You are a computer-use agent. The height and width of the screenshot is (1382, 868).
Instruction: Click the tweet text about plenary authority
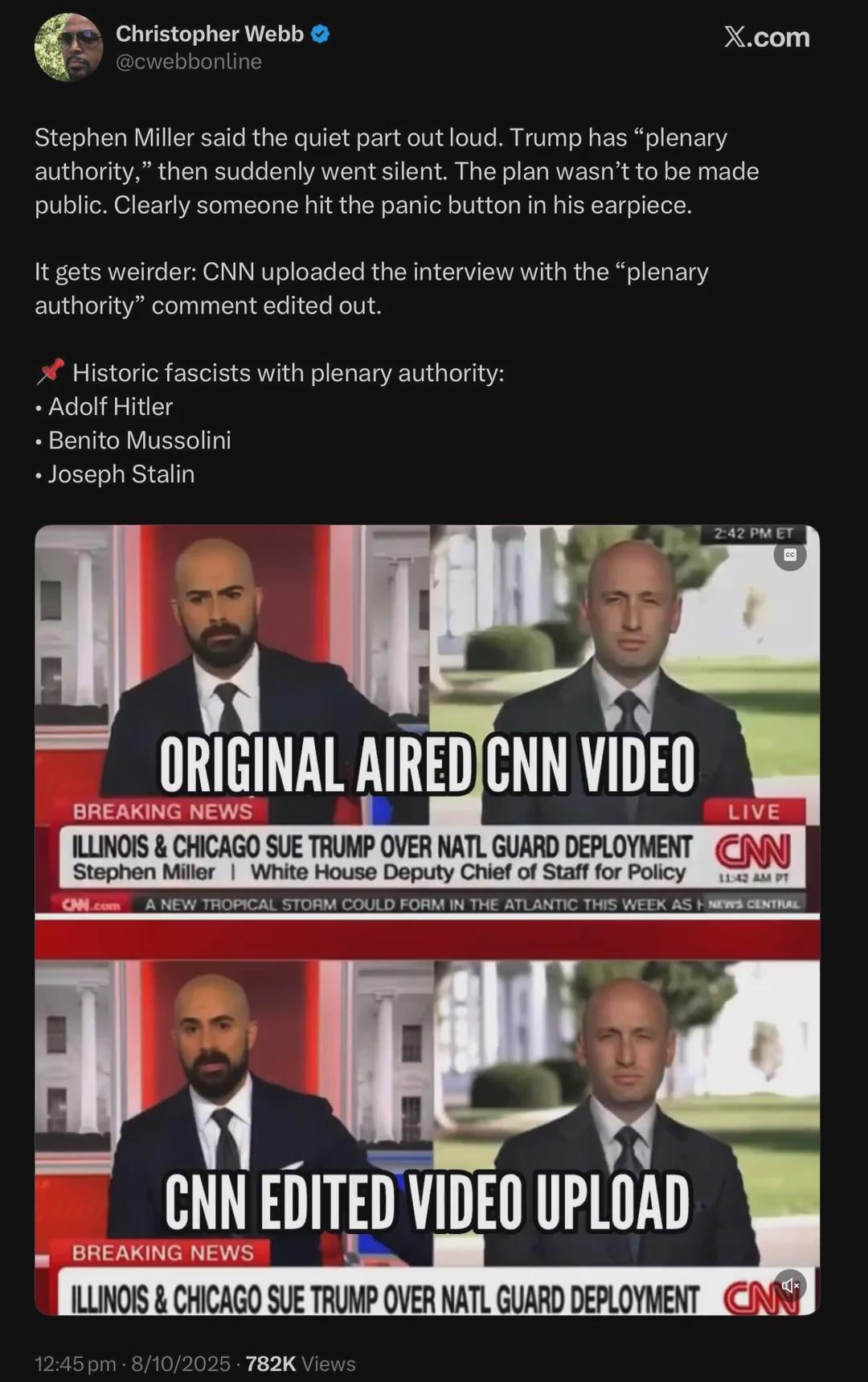point(396,170)
